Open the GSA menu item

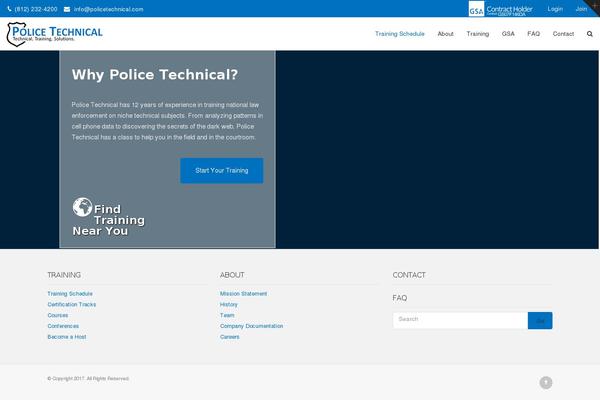tap(508, 34)
